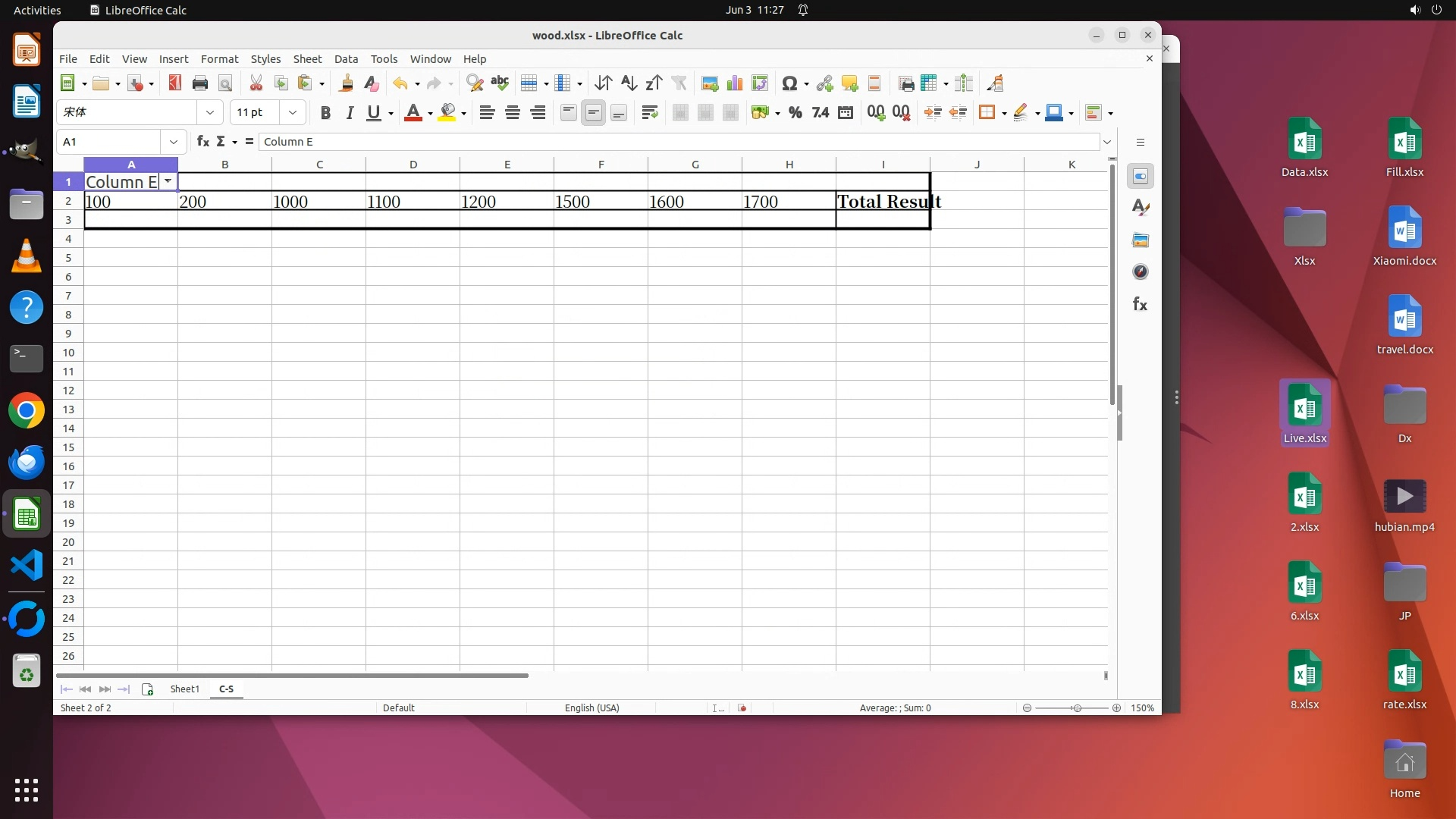Open the Function Wizard fx icon
The width and height of the screenshot is (1456, 819).
(x=202, y=142)
